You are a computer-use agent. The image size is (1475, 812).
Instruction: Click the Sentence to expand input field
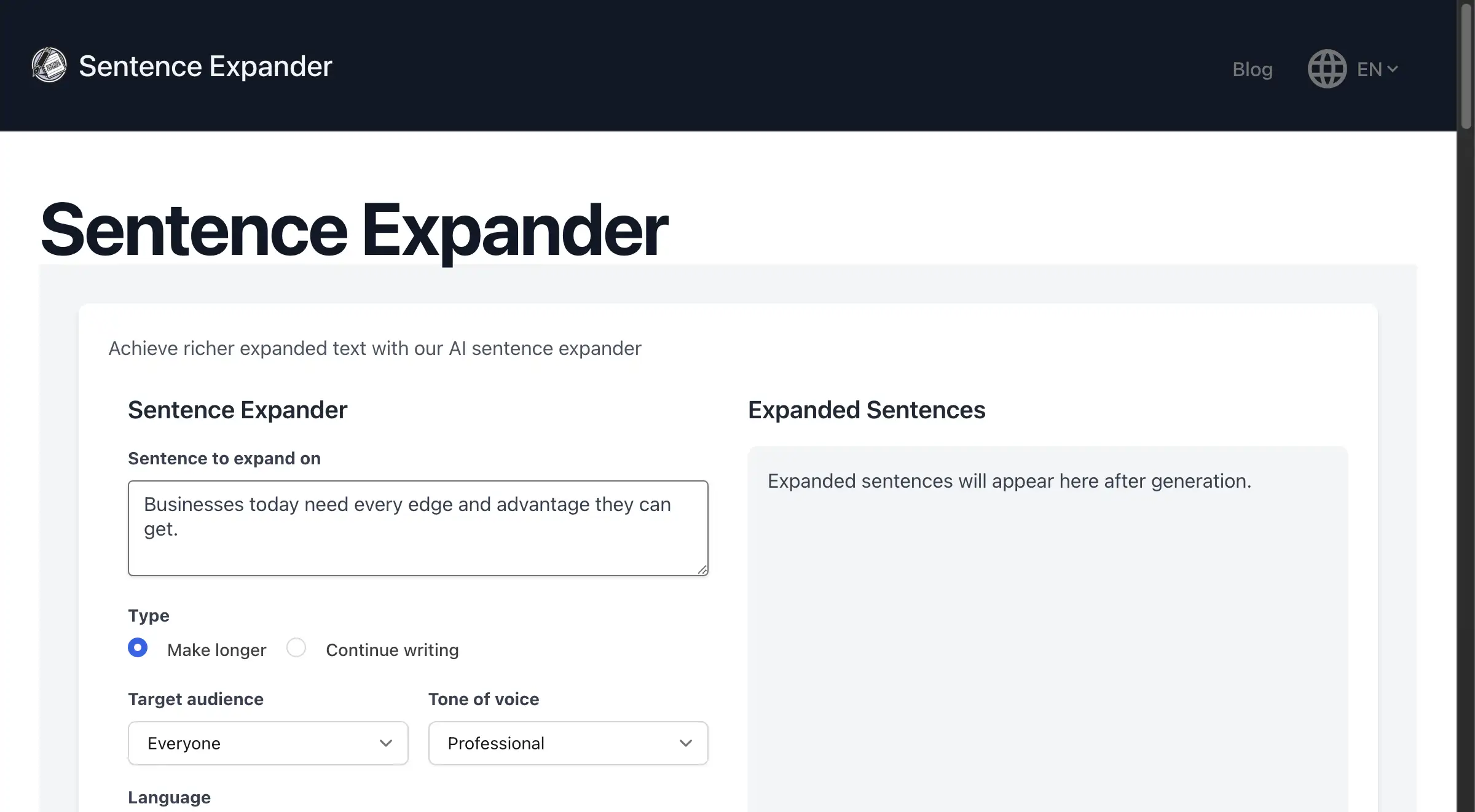click(418, 528)
